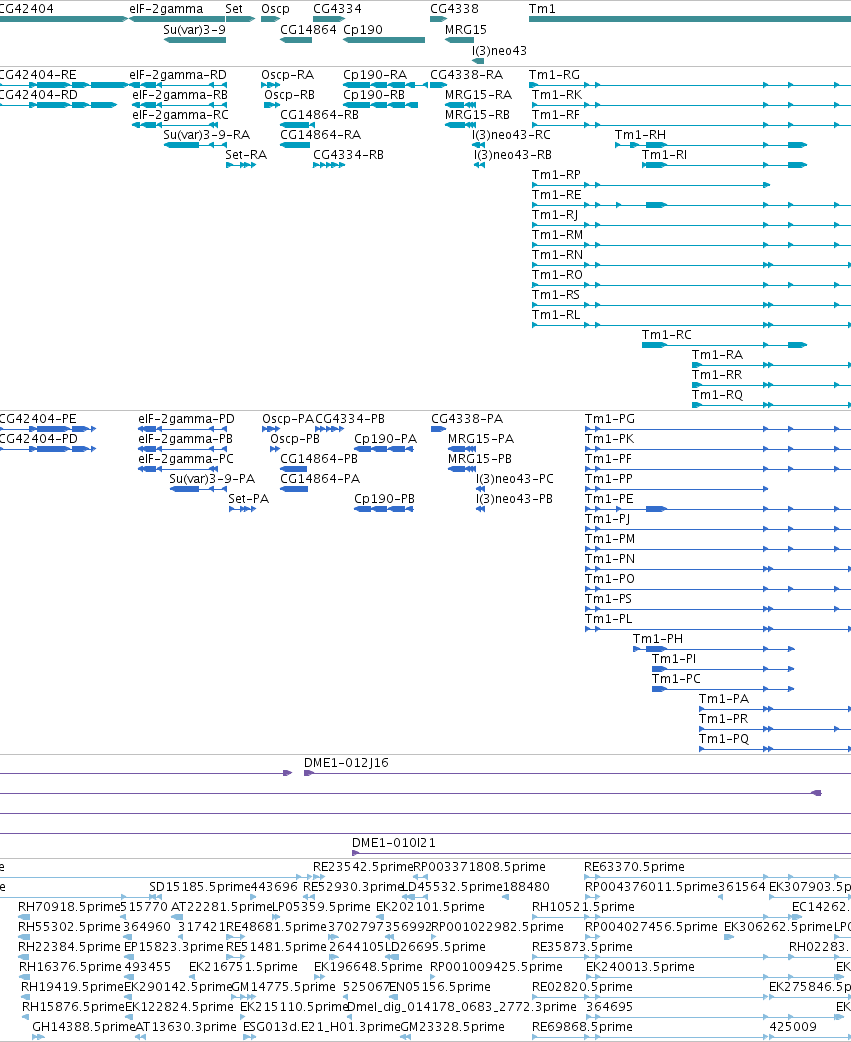Click transcript Tm1-RP

coord(556,175)
